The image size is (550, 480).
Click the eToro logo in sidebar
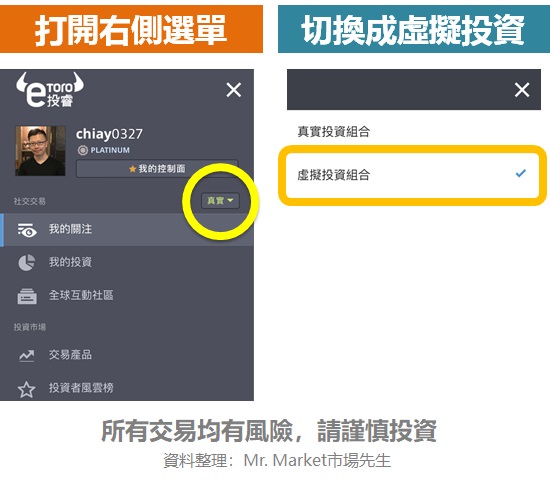pos(50,90)
